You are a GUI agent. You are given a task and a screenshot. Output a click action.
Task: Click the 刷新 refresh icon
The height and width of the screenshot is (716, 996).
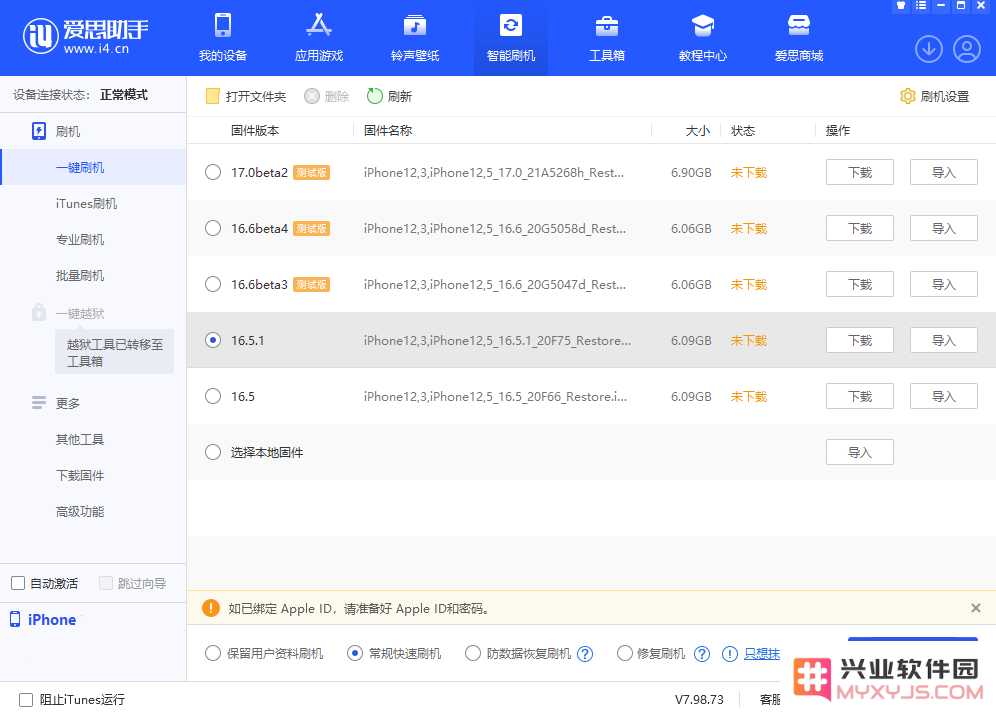click(x=375, y=96)
